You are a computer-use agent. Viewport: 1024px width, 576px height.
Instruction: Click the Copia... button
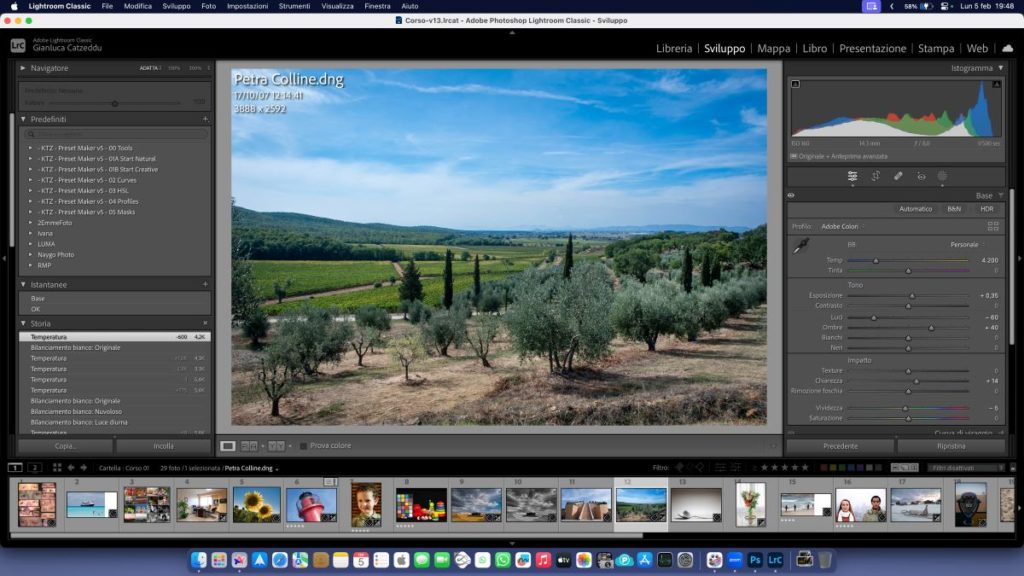pos(65,446)
